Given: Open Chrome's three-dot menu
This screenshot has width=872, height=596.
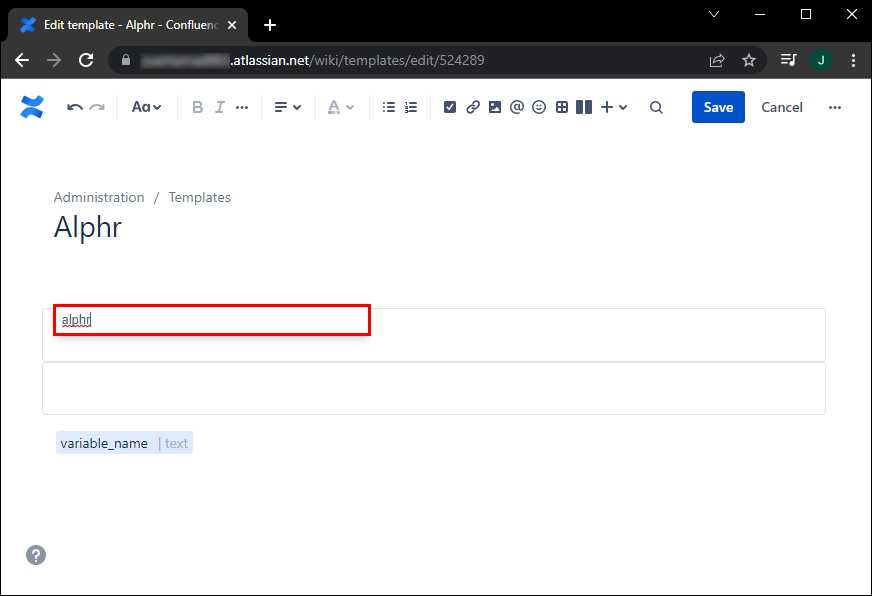Looking at the screenshot, I should pos(853,60).
